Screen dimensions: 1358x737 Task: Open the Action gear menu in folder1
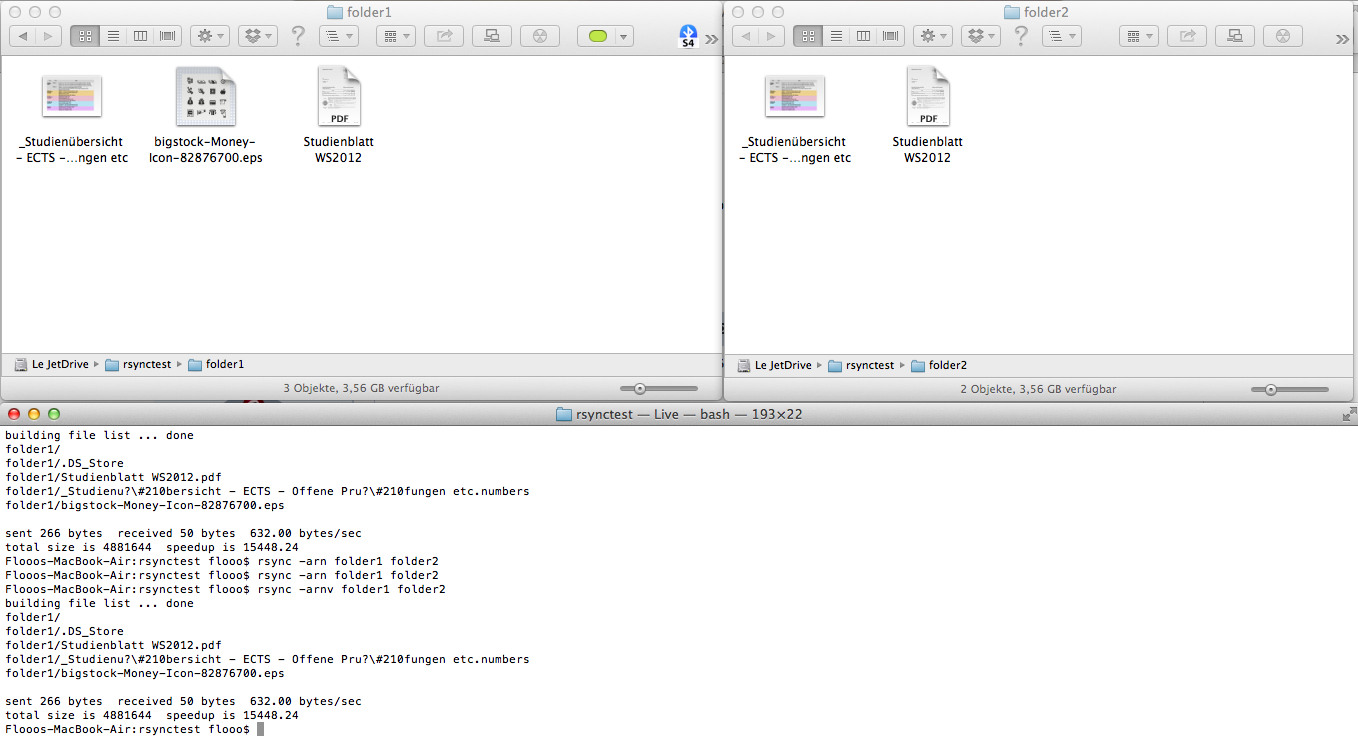pyautogui.click(x=210, y=36)
